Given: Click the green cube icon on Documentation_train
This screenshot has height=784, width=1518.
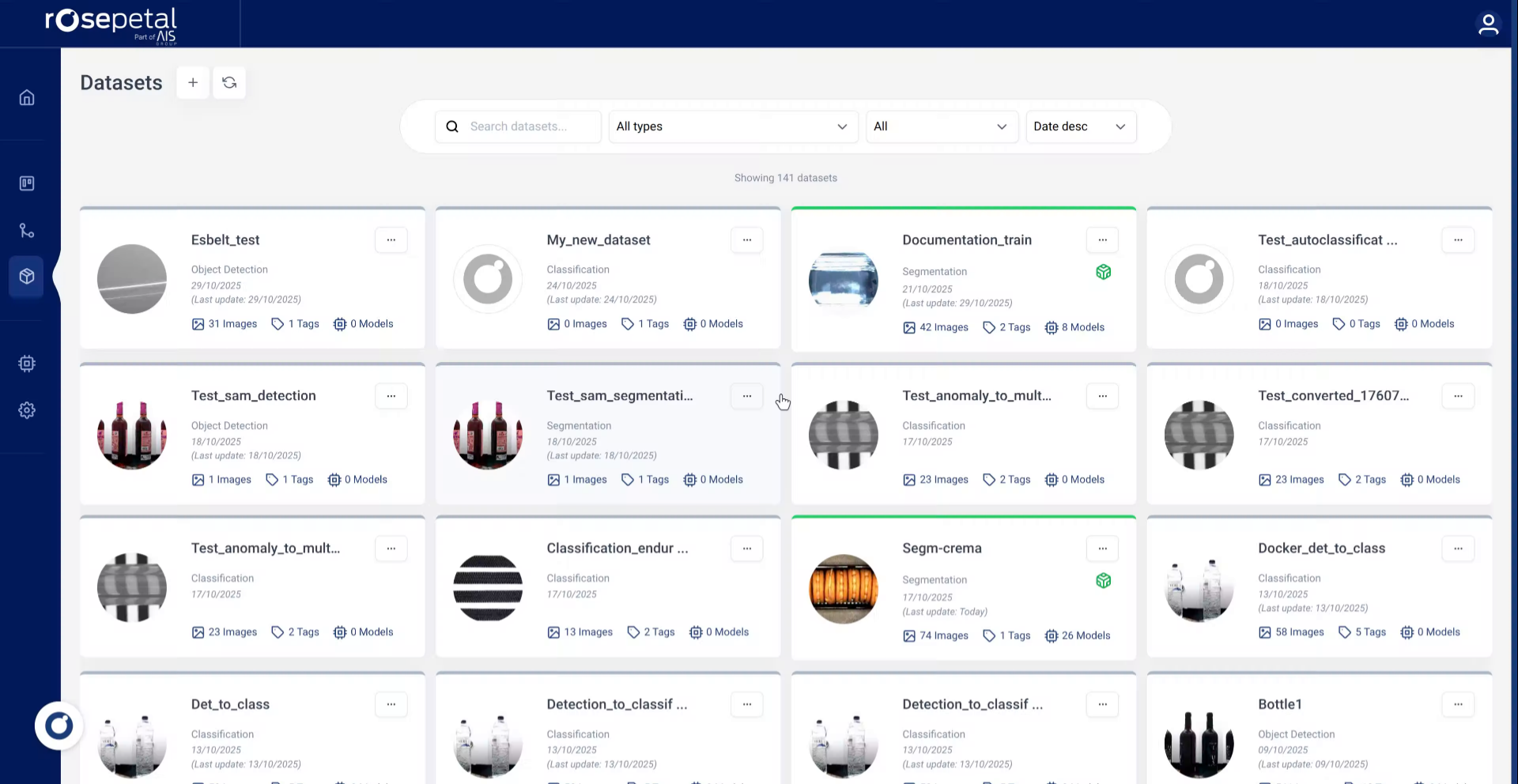Looking at the screenshot, I should coord(1104,272).
